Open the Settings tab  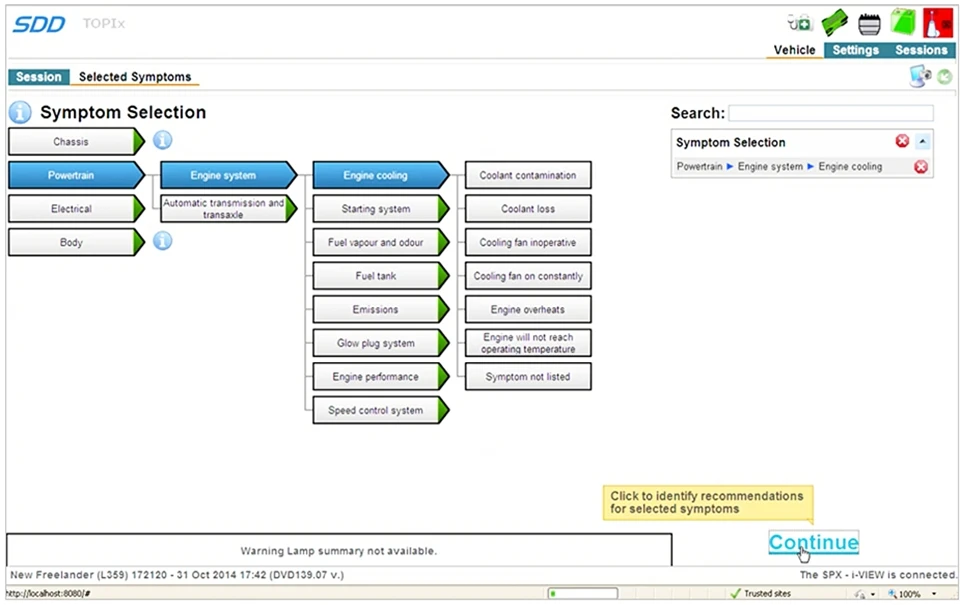(855, 50)
